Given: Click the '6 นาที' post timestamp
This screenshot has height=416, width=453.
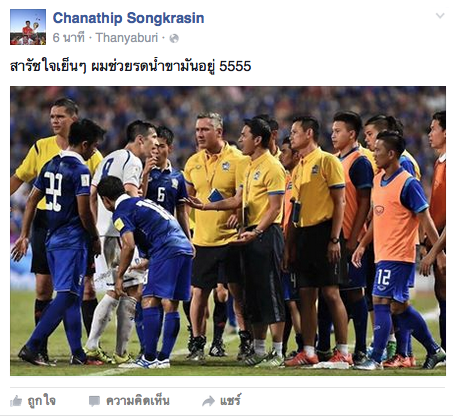Looking at the screenshot, I should point(69,38).
